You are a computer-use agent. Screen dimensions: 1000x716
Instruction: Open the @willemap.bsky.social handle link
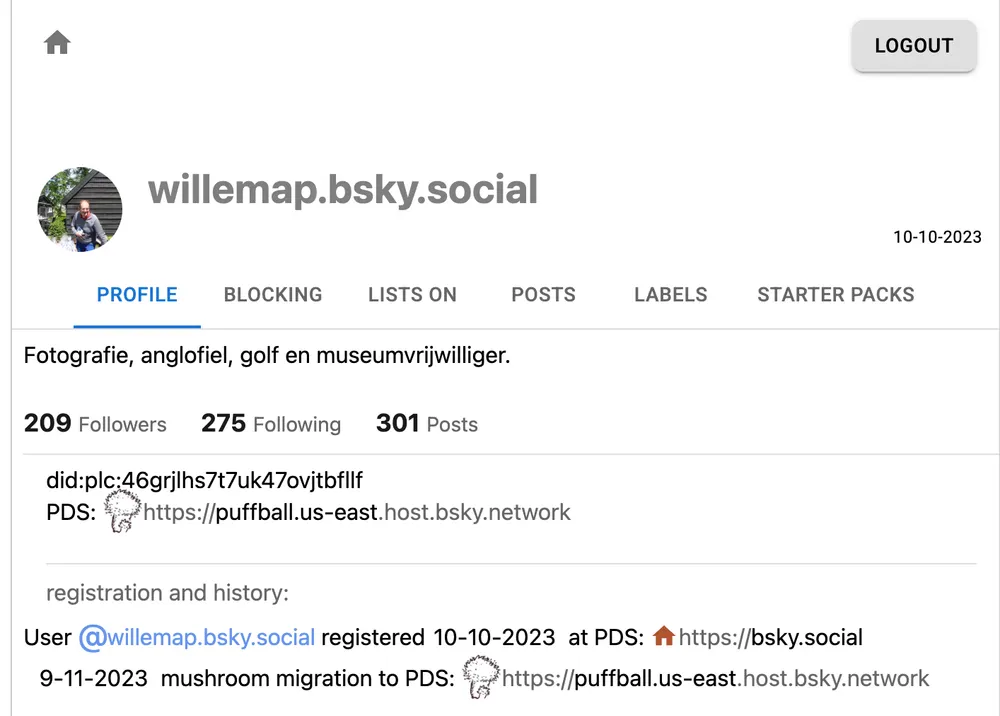coord(197,637)
